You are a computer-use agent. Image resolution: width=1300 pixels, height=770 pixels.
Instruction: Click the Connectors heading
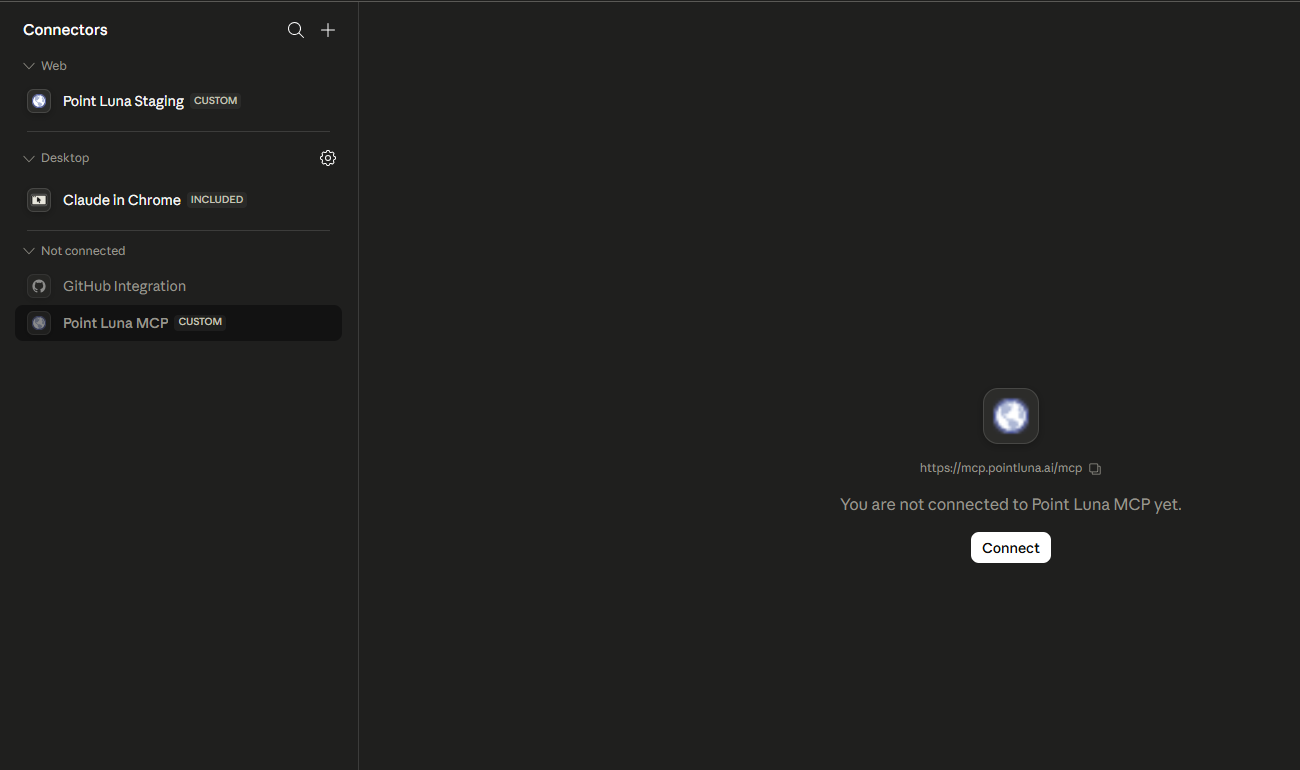(x=65, y=30)
